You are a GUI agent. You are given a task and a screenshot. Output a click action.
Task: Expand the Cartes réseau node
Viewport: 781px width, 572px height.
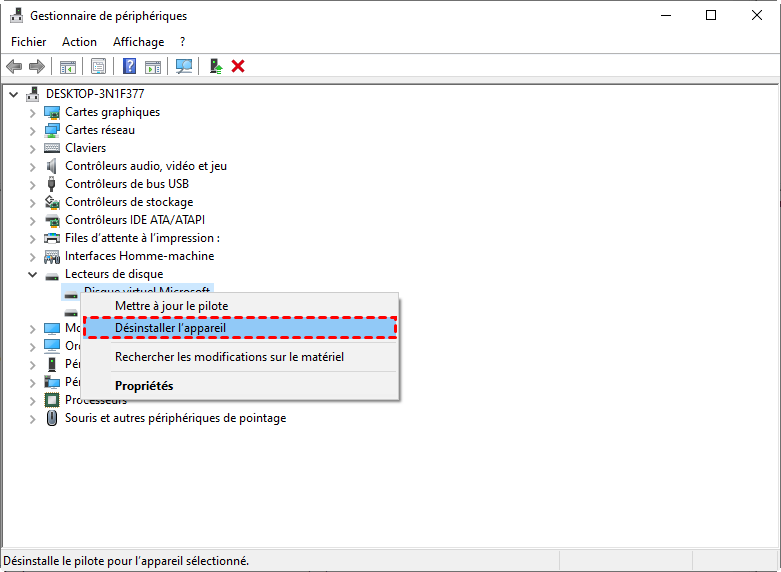(32, 131)
